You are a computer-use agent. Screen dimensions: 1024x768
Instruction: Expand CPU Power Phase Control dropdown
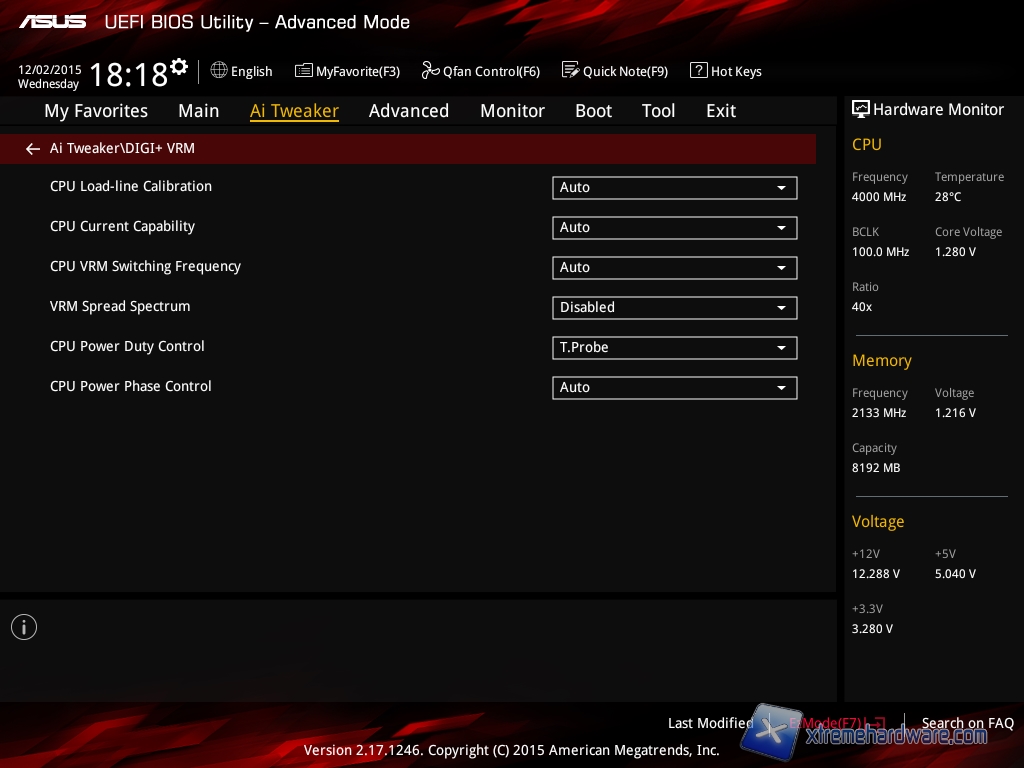(674, 388)
